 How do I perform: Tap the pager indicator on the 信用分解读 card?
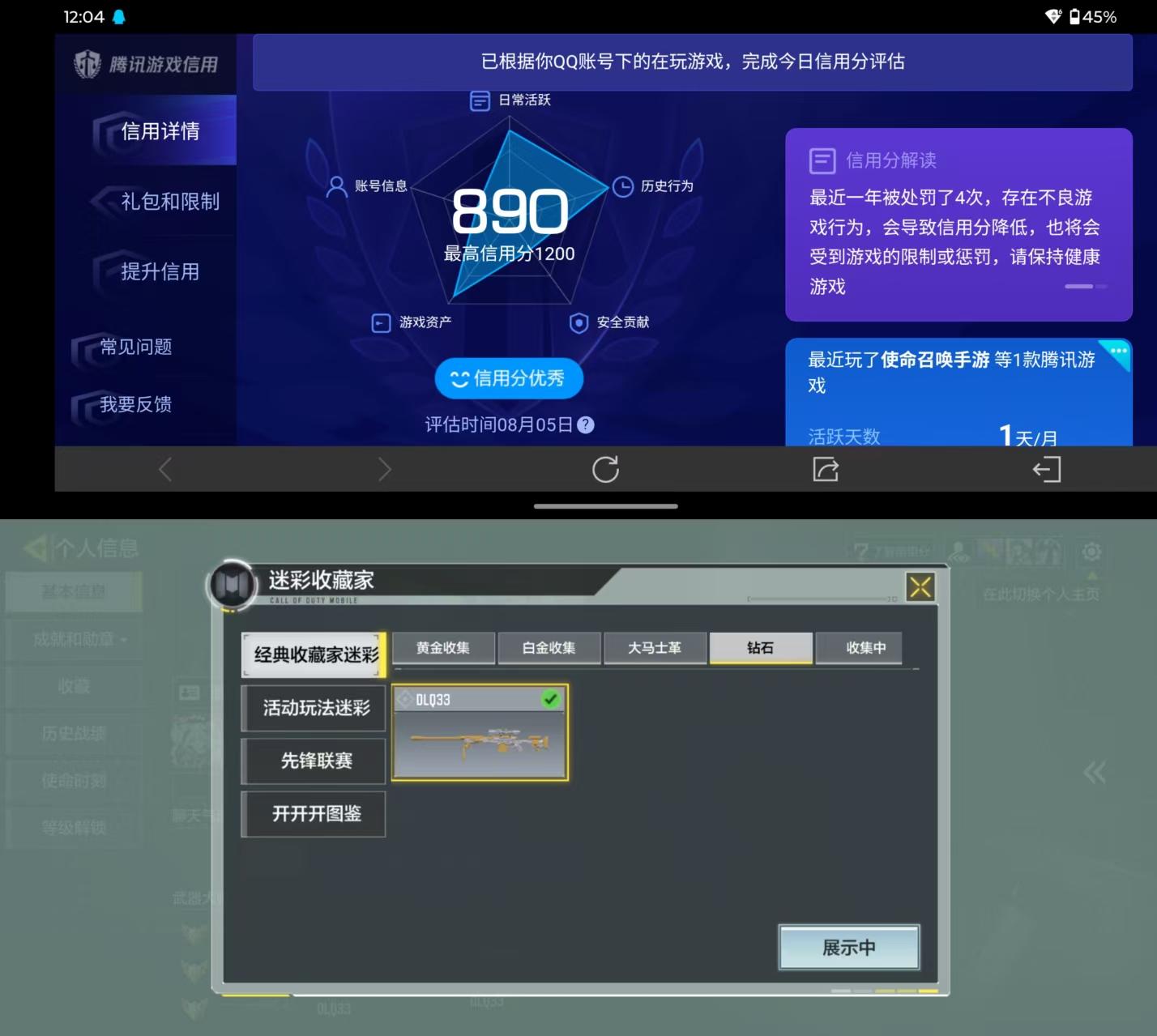click(1086, 286)
